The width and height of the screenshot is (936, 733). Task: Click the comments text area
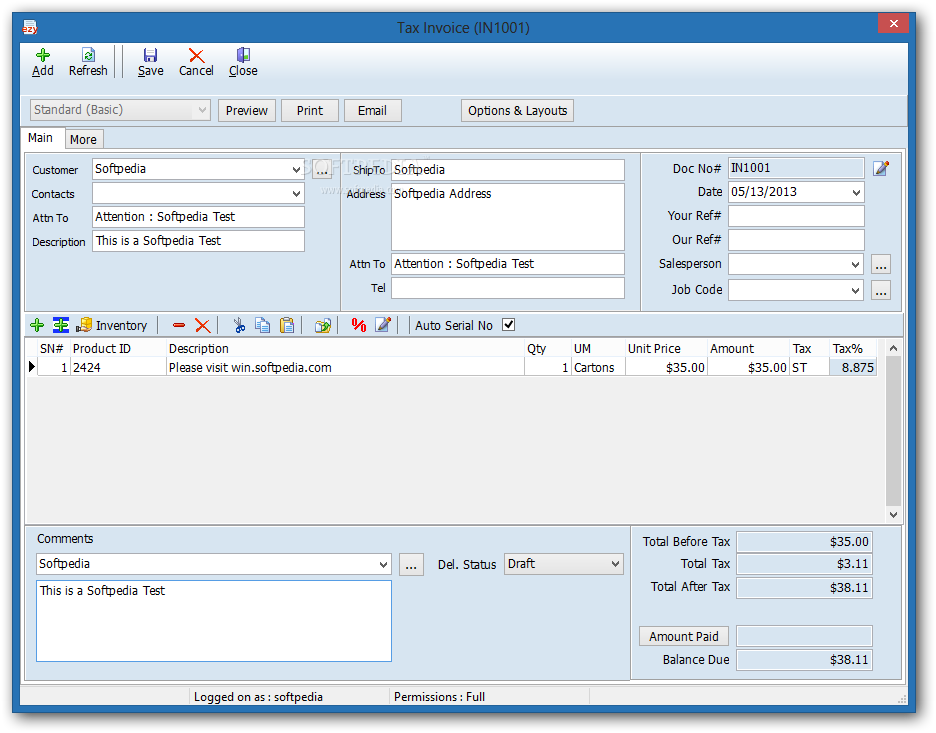click(x=214, y=621)
